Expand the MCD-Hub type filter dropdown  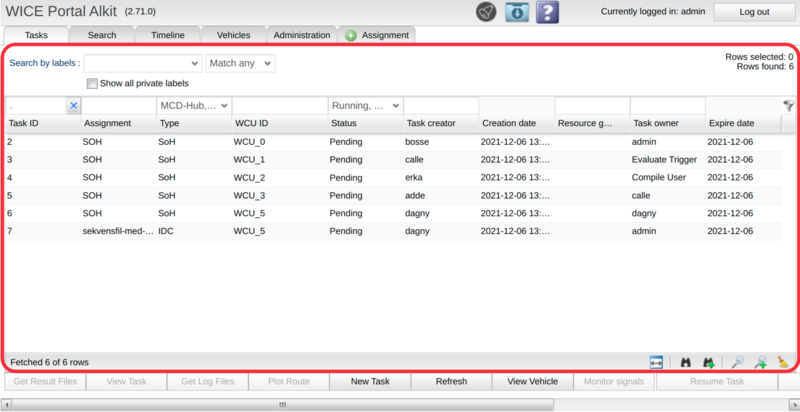[195, 106]
